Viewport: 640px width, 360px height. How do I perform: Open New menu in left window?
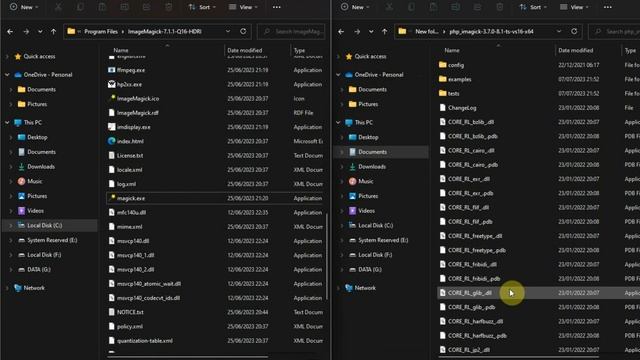(x=24, y=7)
